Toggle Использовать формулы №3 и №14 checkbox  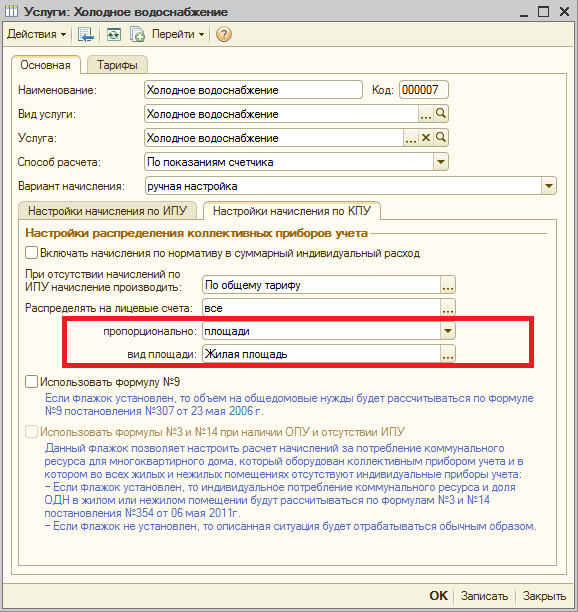pos(31,432)
